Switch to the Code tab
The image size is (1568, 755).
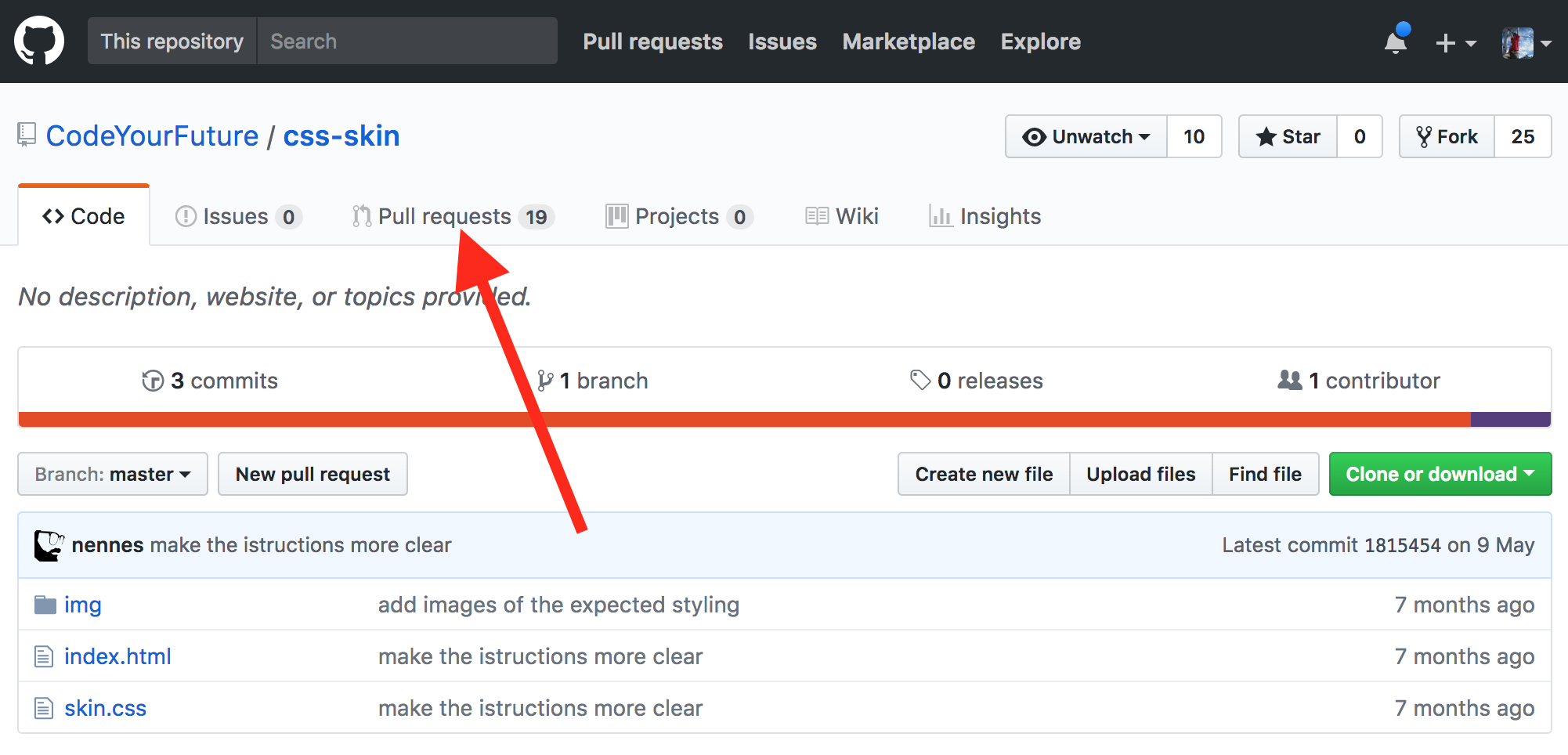point(84,216)
